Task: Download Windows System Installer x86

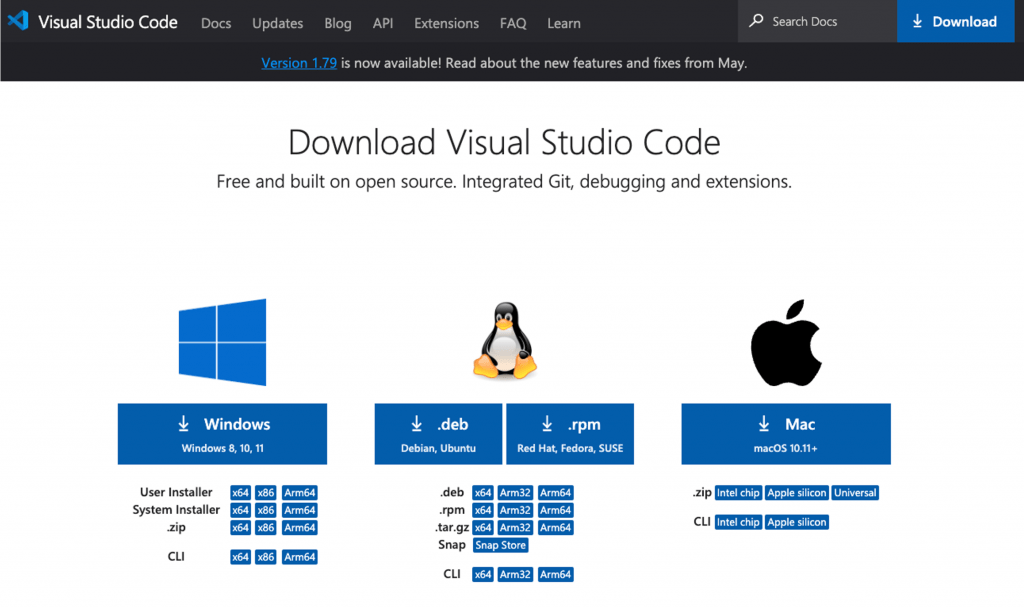Action: point(266,510)
